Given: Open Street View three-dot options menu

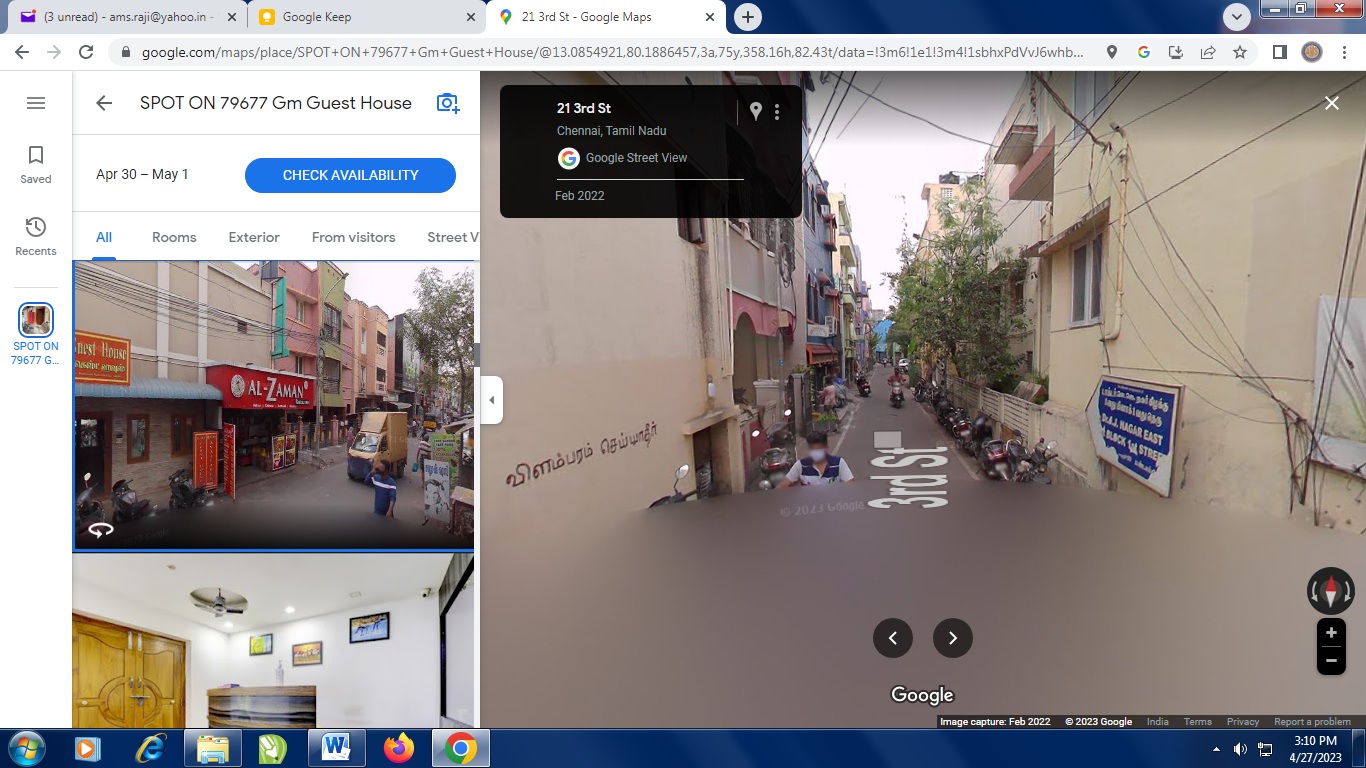Looking at the screenshot, I should 777,112.
